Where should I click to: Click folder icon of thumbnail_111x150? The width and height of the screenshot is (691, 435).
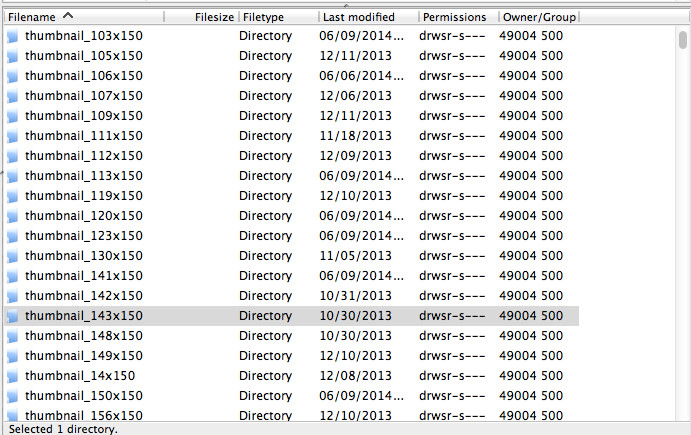coord(12,136)
